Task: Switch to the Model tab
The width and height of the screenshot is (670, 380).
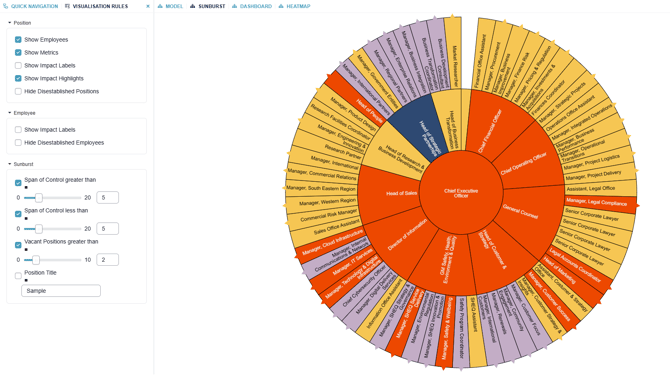Action: [x=170, y=6]
